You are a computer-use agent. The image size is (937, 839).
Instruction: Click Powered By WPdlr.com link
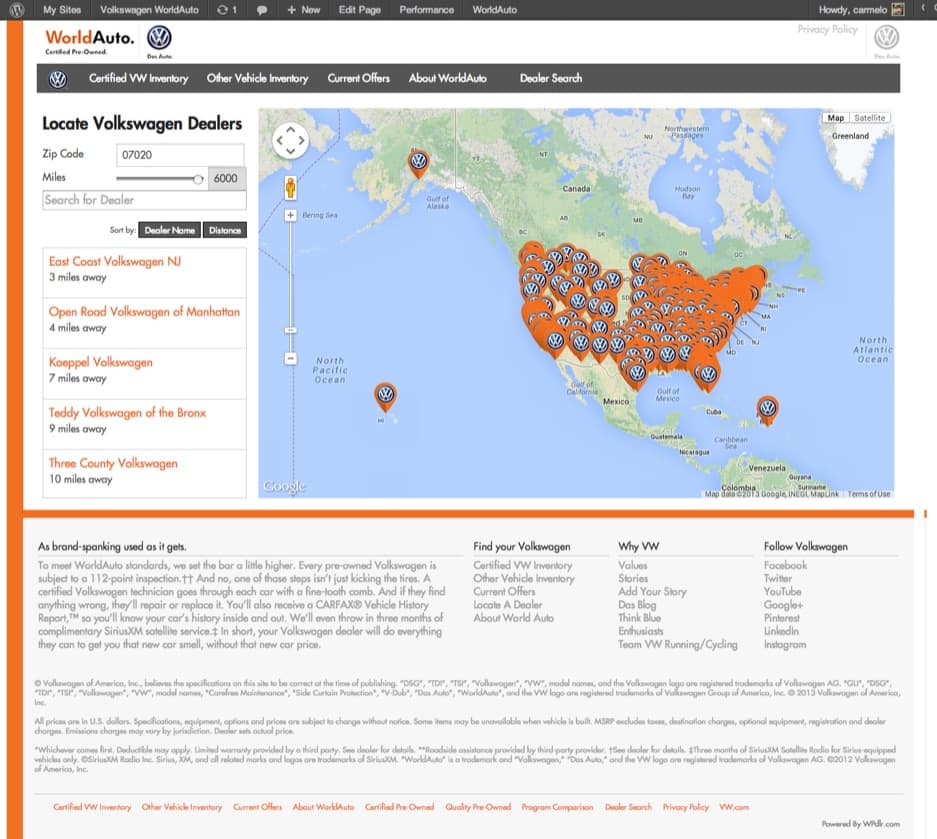click(x=861, y=824)
